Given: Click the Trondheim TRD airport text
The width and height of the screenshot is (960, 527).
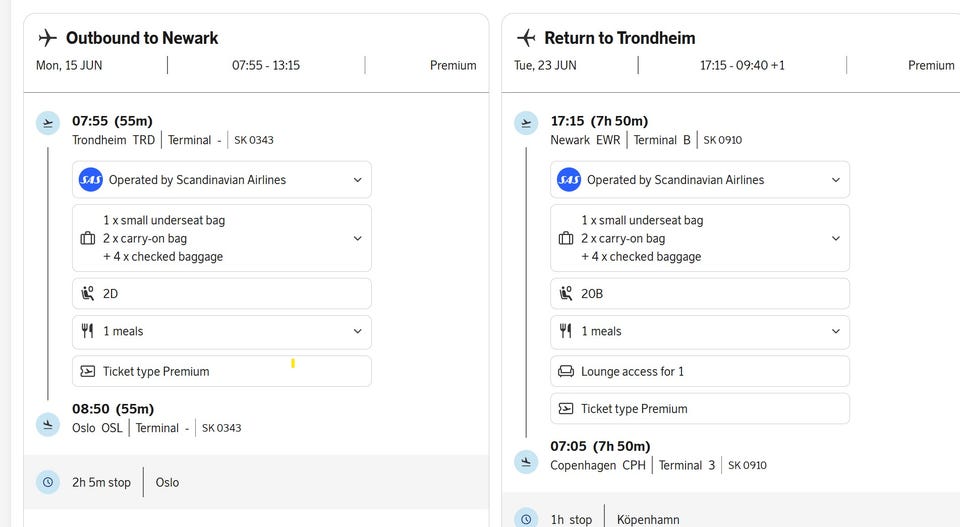Looking at the screenshot, I should [x=114, y=140].
